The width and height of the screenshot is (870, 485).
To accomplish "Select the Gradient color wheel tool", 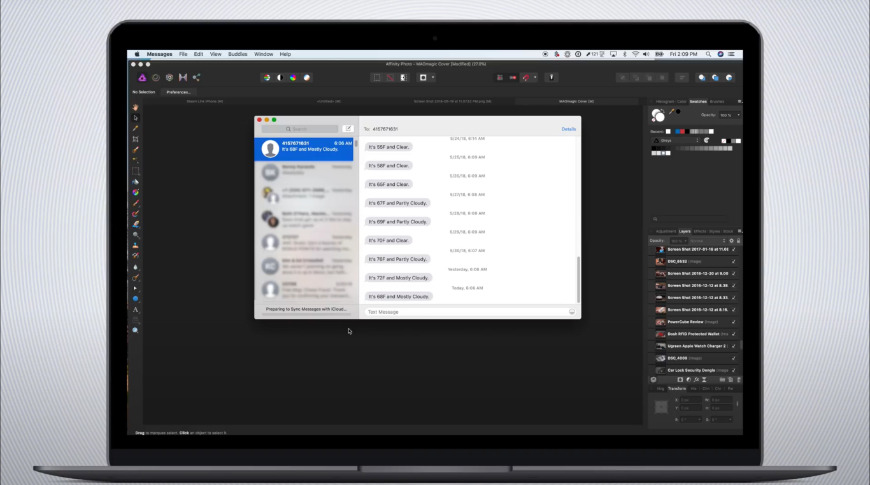I will 135,192.
